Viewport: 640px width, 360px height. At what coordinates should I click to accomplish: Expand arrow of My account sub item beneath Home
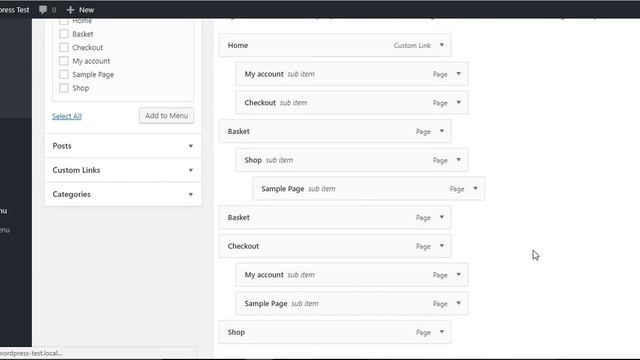(458, 74)
